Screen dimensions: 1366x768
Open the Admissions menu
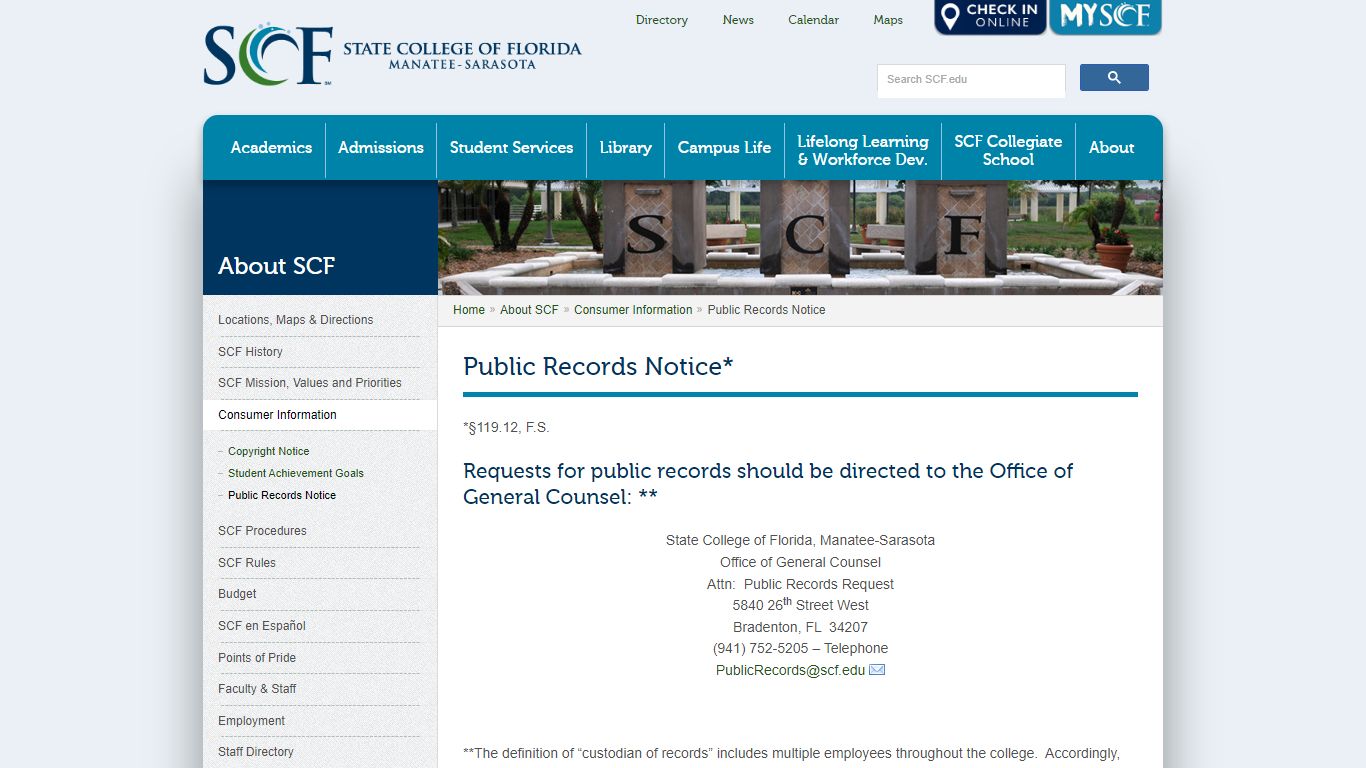381,148
